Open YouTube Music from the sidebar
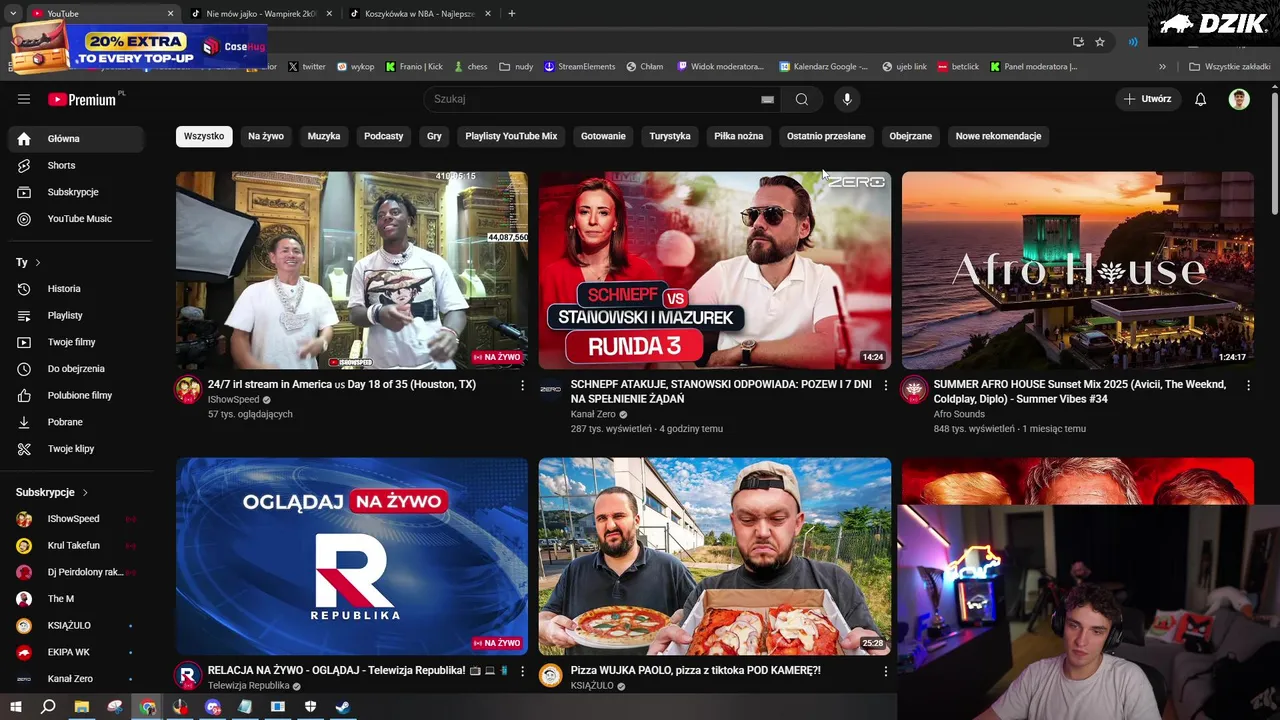Image resolution: width=1280 pixels, height=720 pixels. tap(76, 219)
